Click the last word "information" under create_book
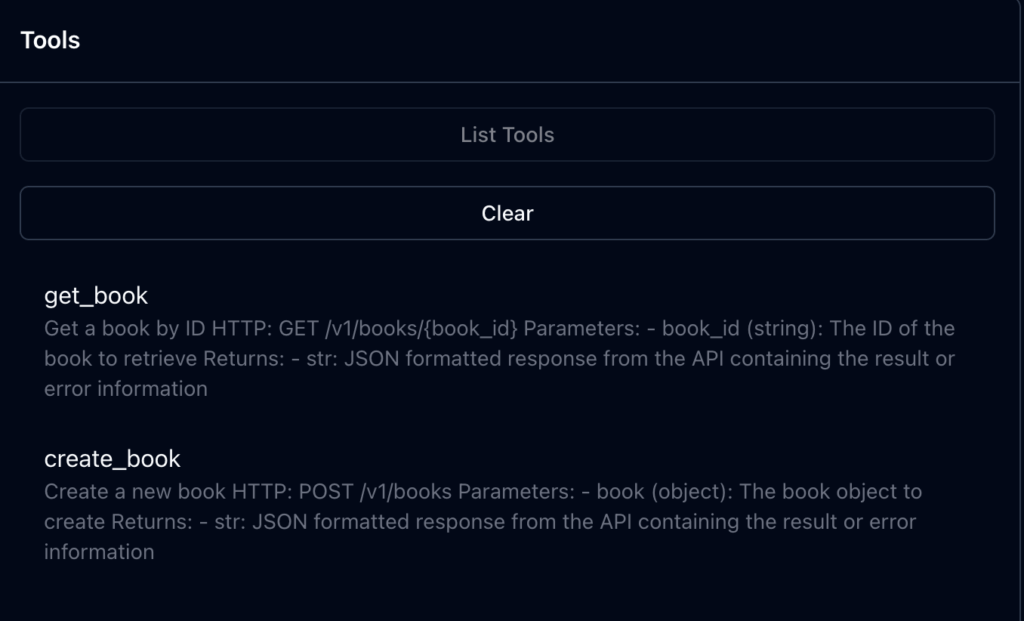The image size is (1024, 621). [x=99, y=552]
